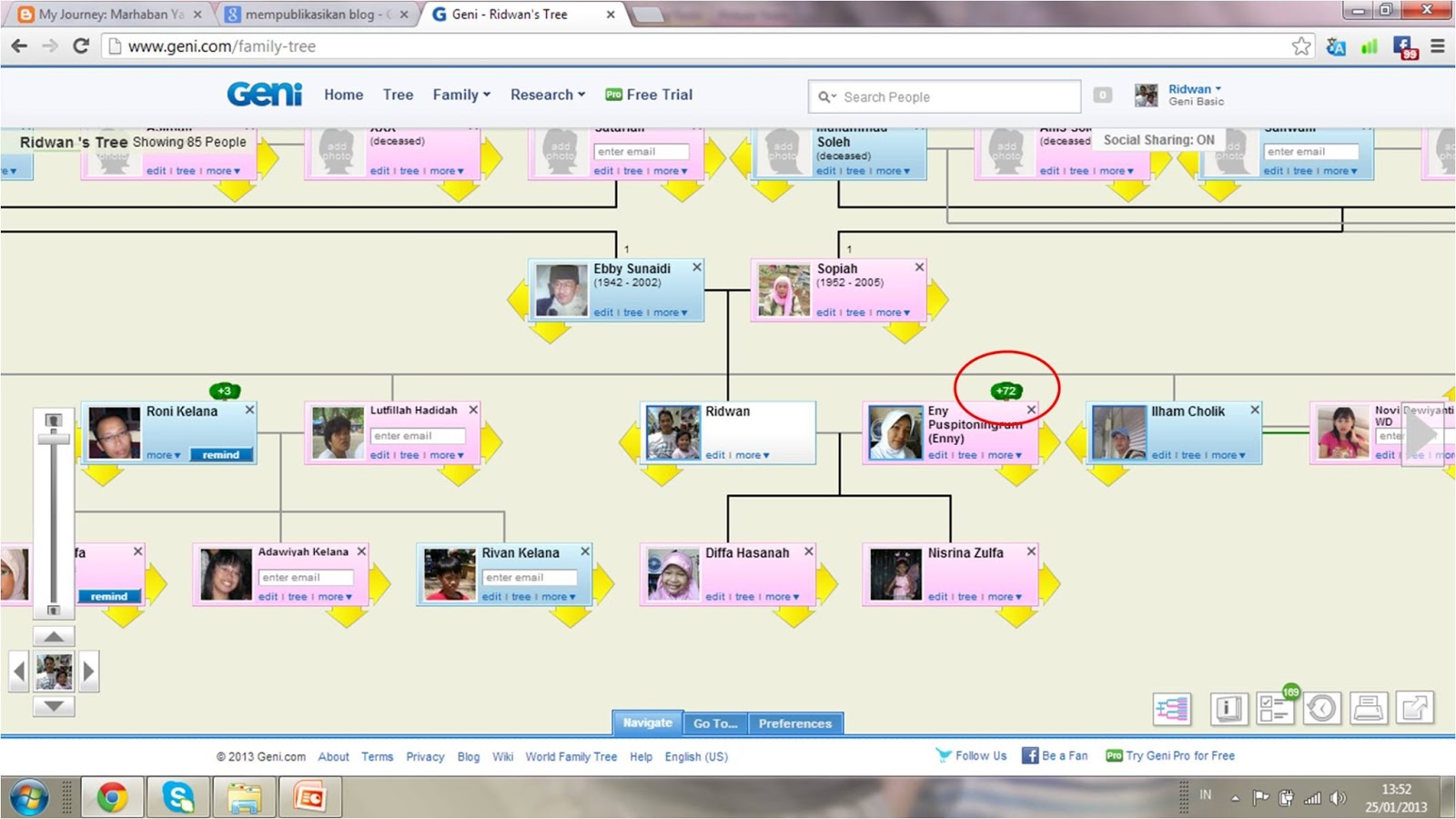Close the Sopiah node with X
This screenshot has height=819, width=1456.
[x=919, y=268]
